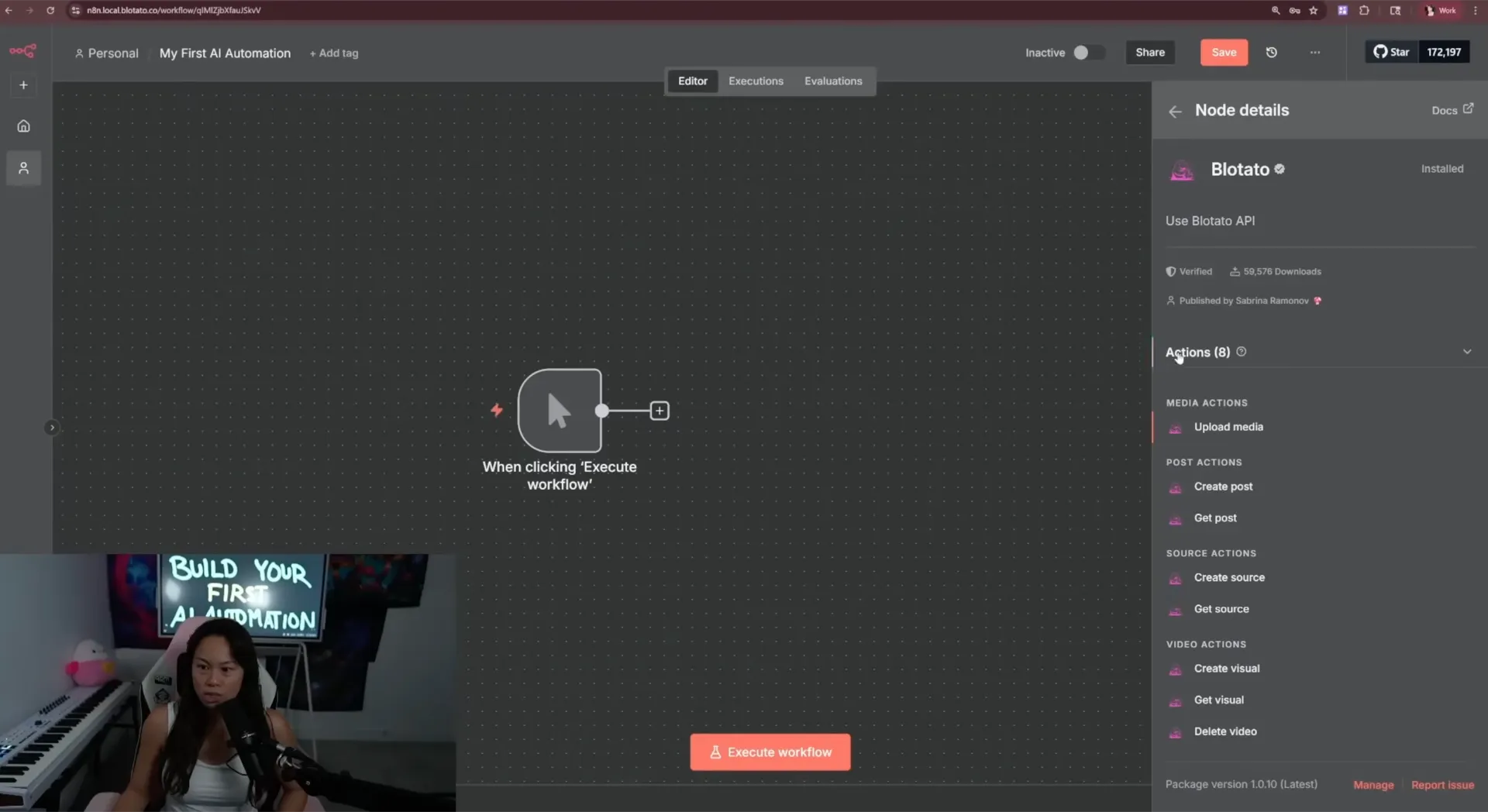Click the Installed status label
1488x812 pixels.
click(1441, 168)
